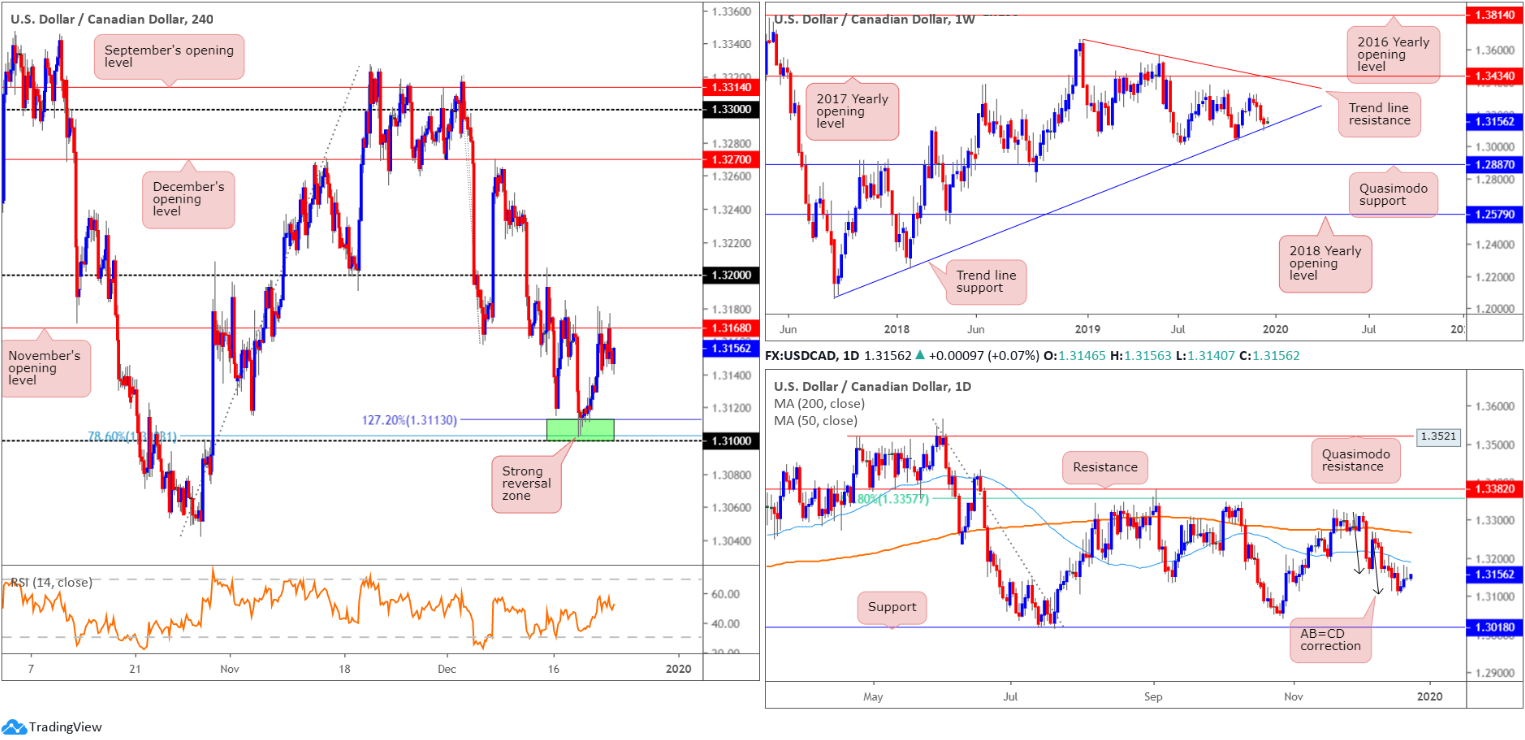Click the Strong reversal zone callout
This screenshot has width=1525, height=740.
click(527, 483)
